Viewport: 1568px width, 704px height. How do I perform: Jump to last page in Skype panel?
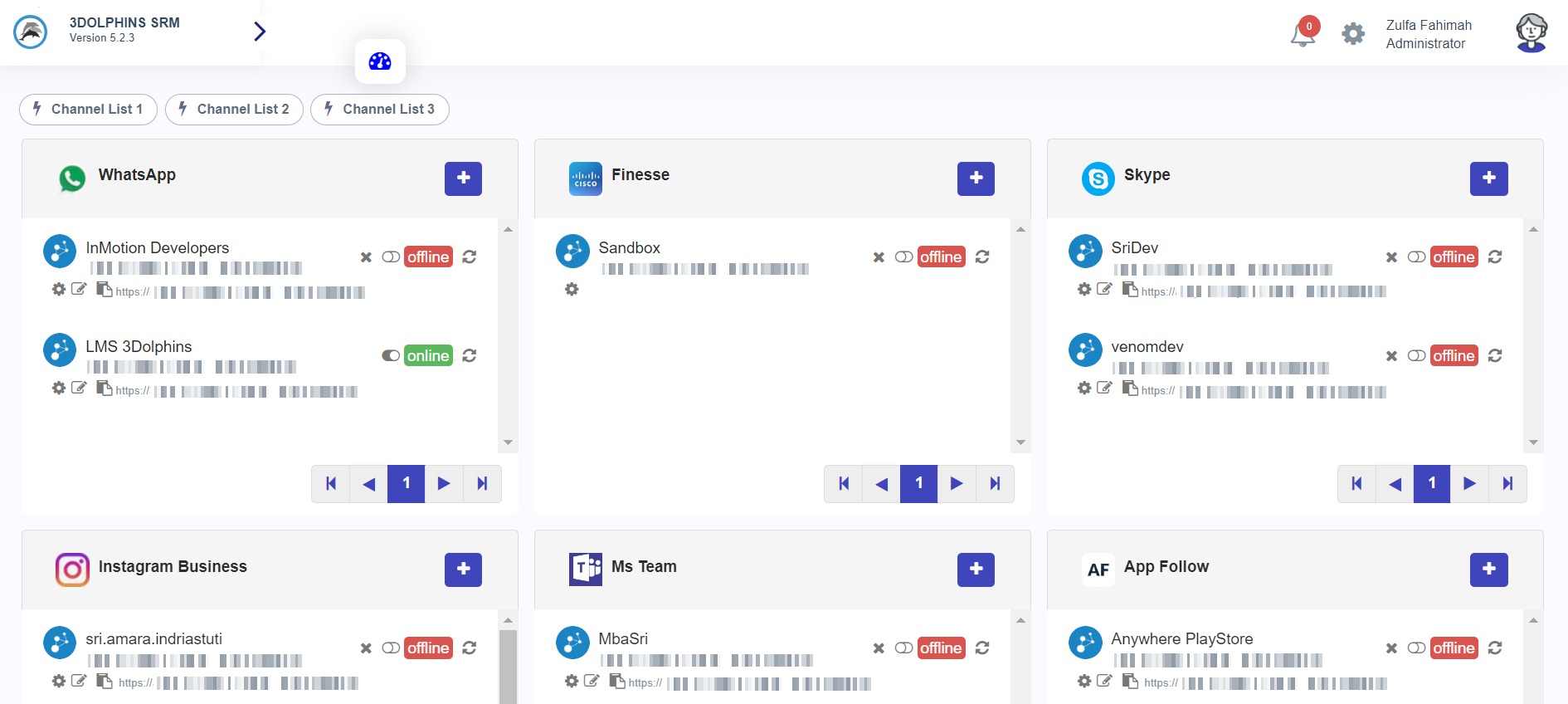click(x=1507, y=484)
